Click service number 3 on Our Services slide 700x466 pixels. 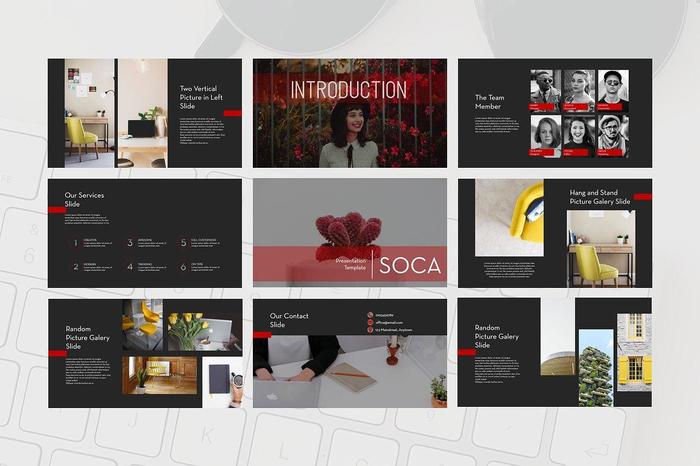click(129, 243)
